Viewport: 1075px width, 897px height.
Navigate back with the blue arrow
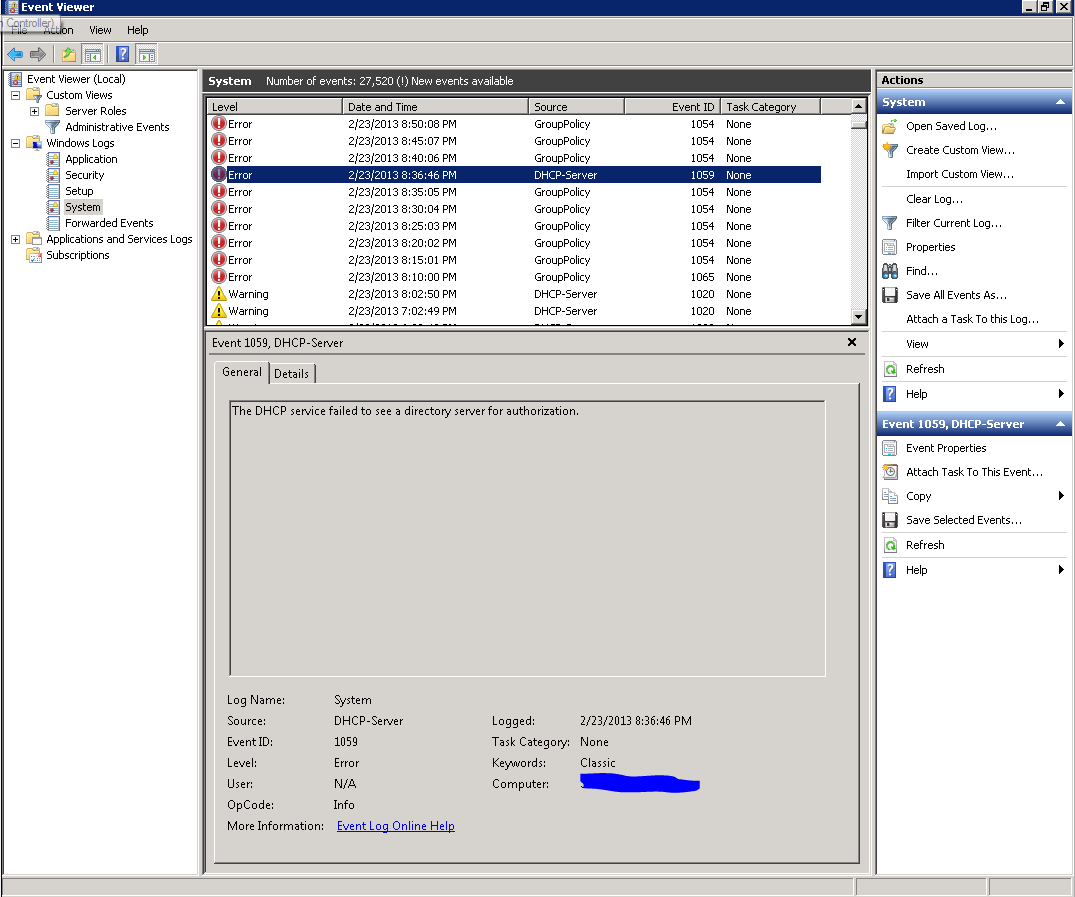tap(15, 54)
